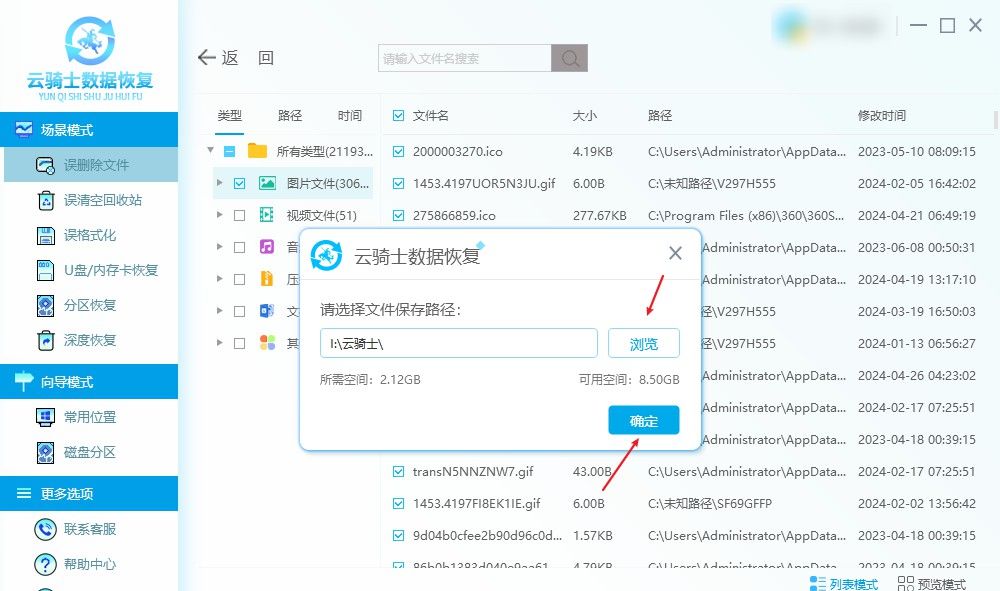This screenshot has width=1000, height=591.
Task: Click path C:\未知路径\SF69GFFP
Action: pyautogui.click(x=710, y=504)
